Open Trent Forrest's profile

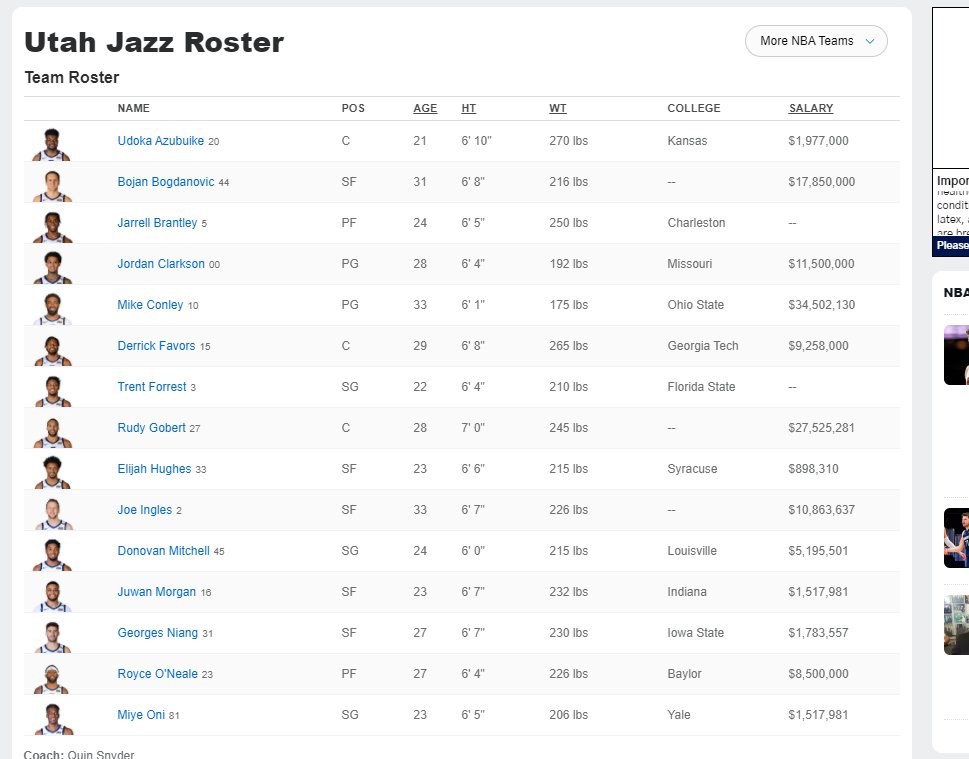coord(152,386)
